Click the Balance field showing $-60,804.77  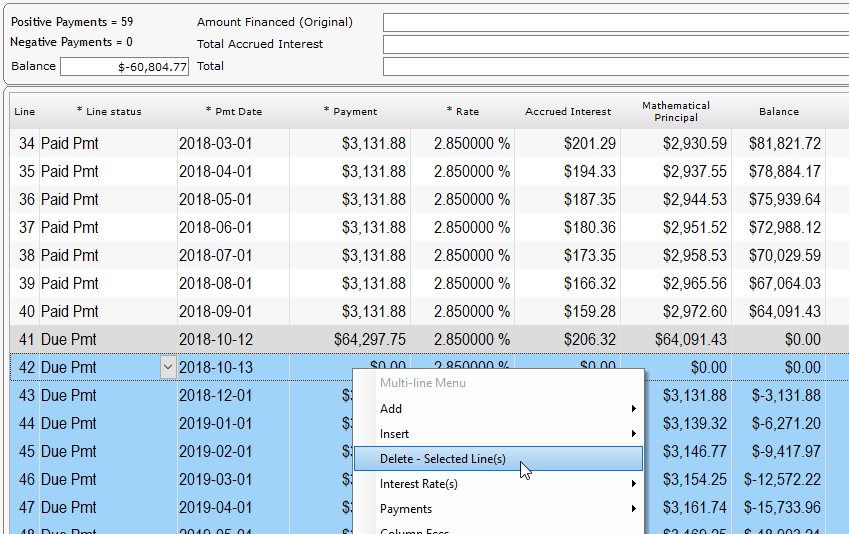click(125, 67)
